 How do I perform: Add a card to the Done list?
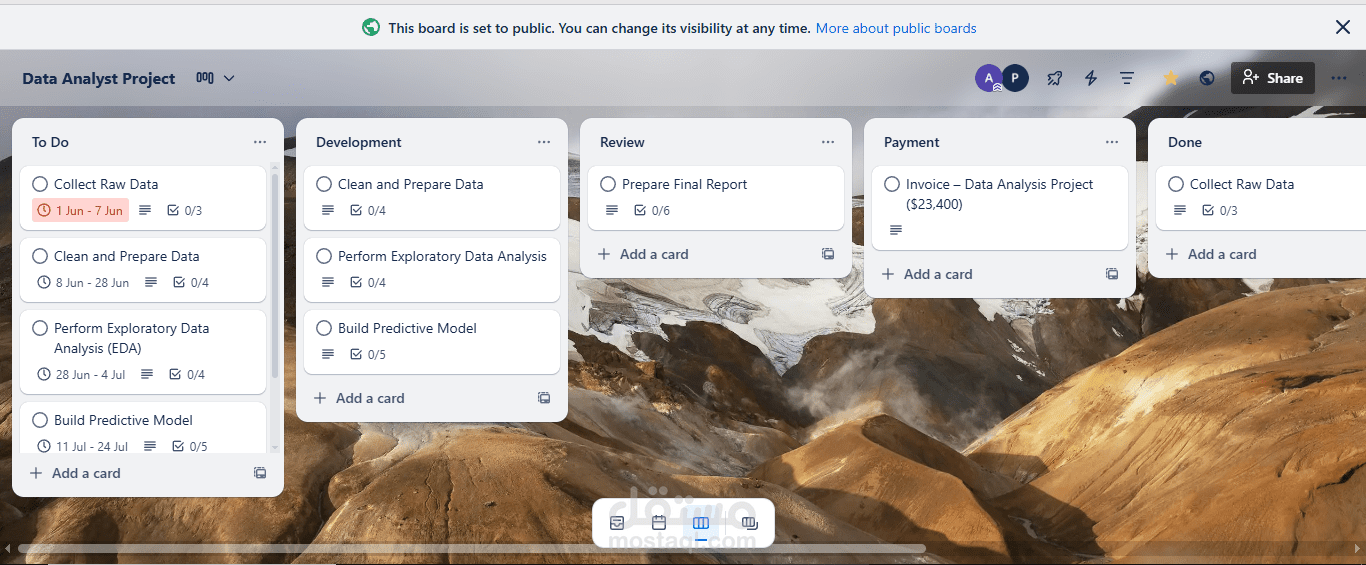1211,254
